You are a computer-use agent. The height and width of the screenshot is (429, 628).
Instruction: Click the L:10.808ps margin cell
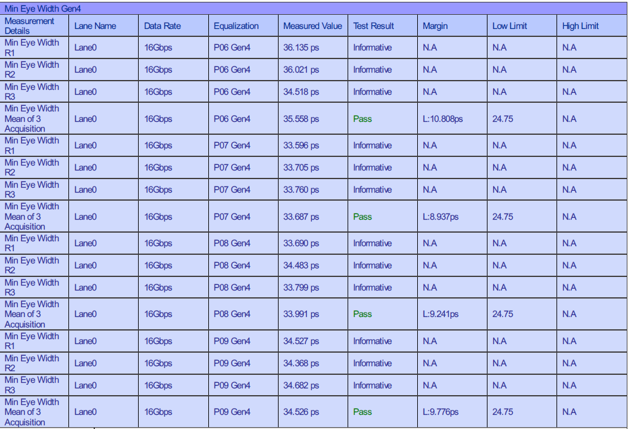443,119
